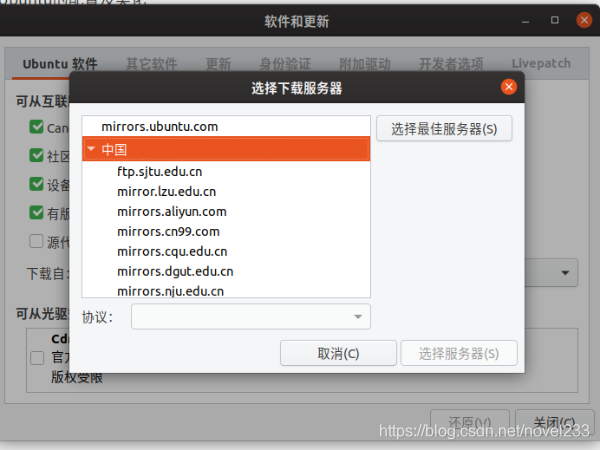Toggle the Canonical-supported software checkbox

click(36, 127)
